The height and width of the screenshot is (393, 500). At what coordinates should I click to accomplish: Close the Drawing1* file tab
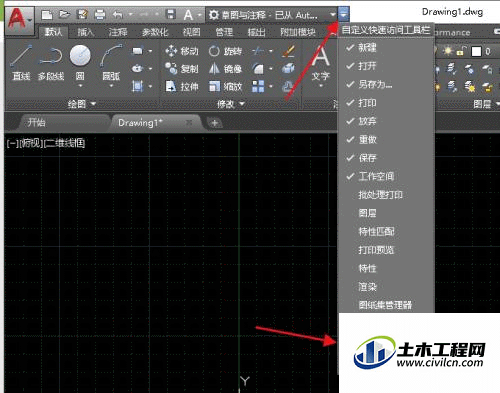pyautogui.click(x=189, y=123)
